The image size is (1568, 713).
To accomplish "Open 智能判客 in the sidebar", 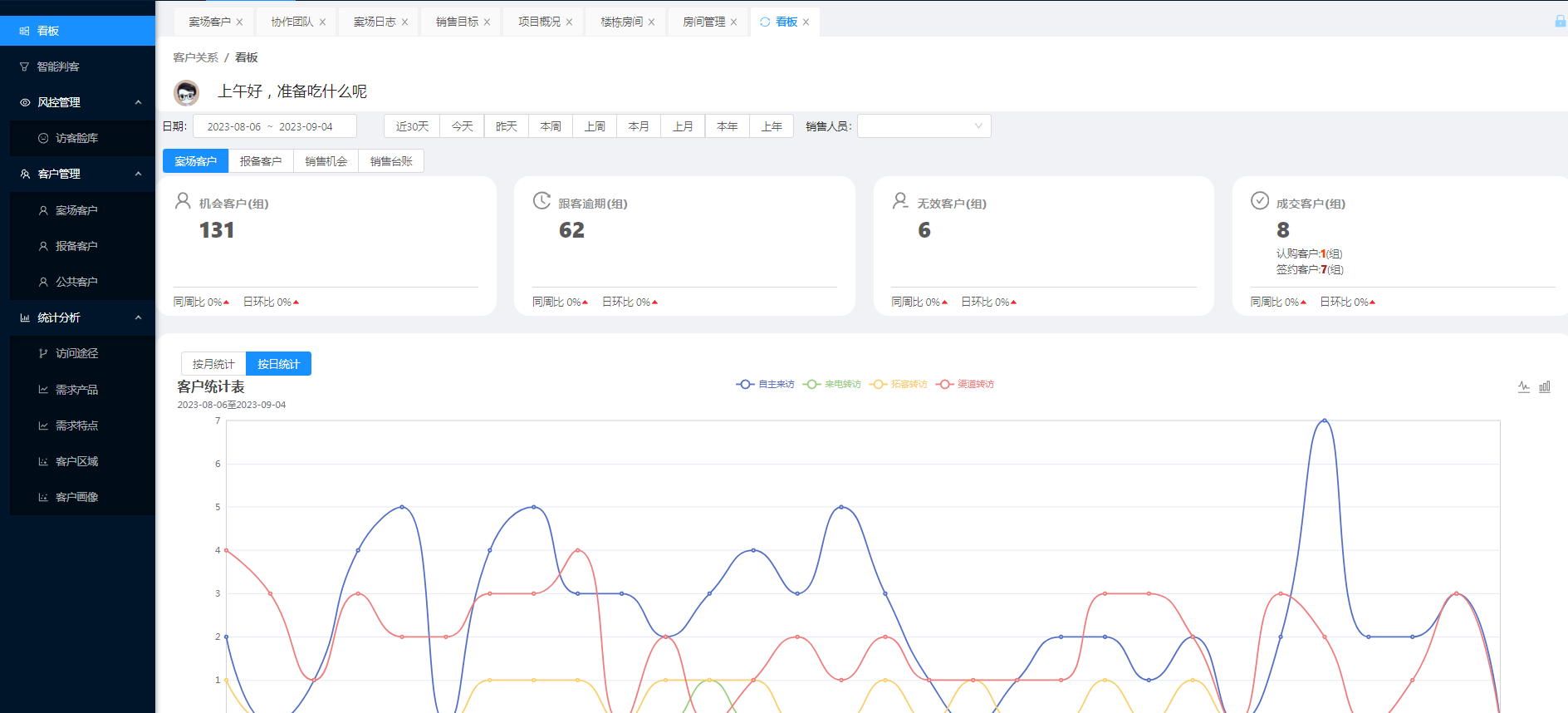I will pyautogui.click(x=77, y=66).
